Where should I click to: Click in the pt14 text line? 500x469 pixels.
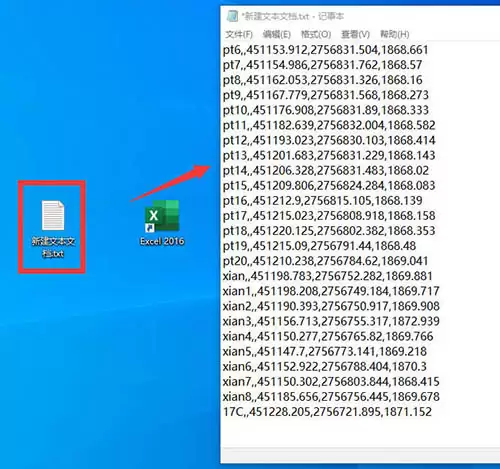[326, 171]
